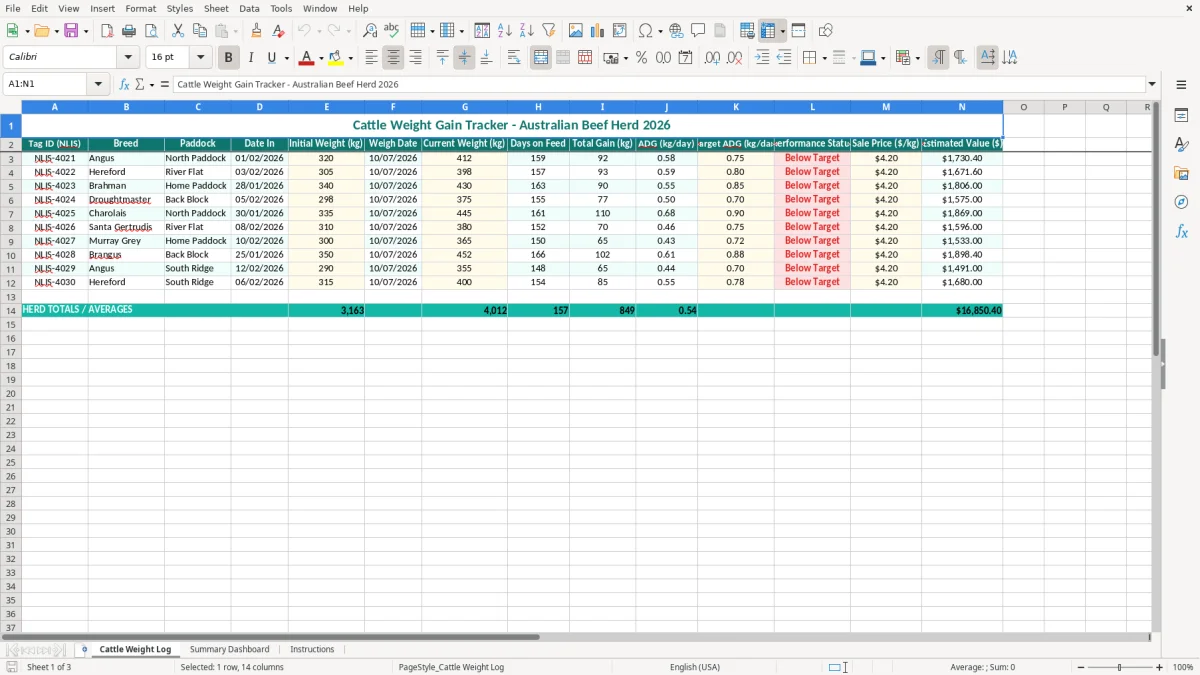Screen dimensions: 1200x675
Task: Insert Comment icon
Action: 698,31
